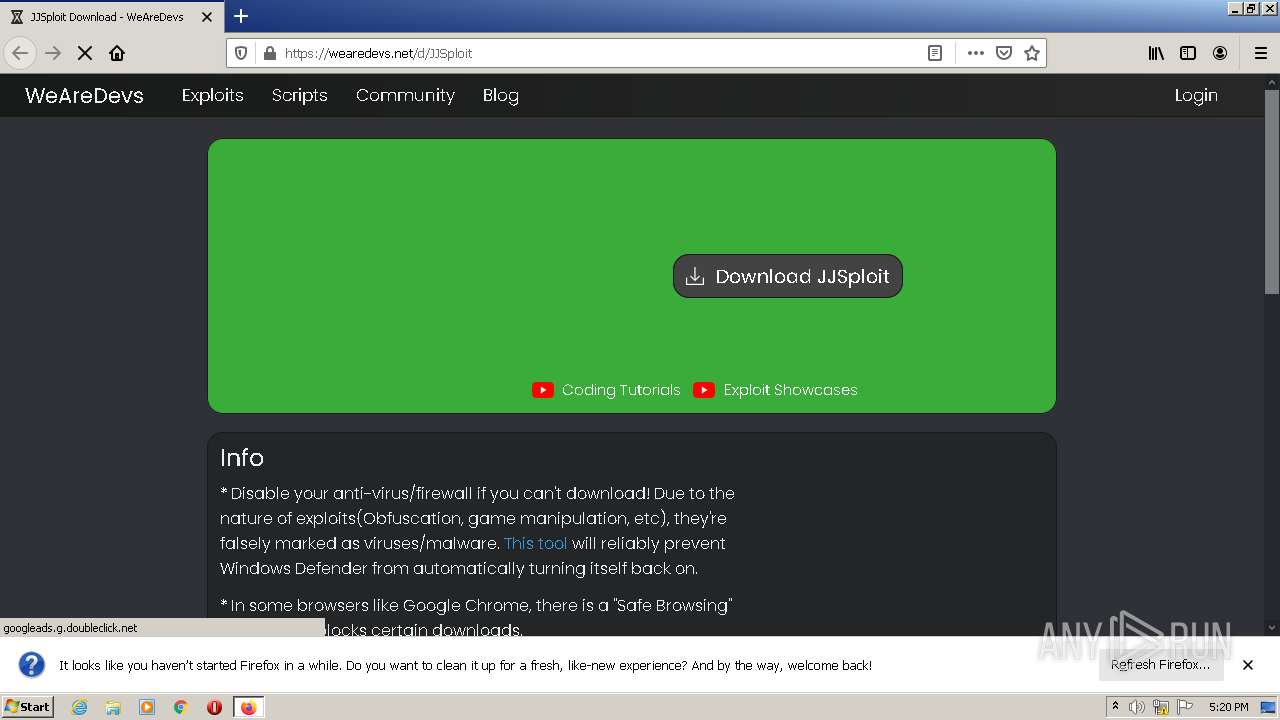The image size is (1280, 720).
Task: Open a new browser tab
Action: coord(241,16)
